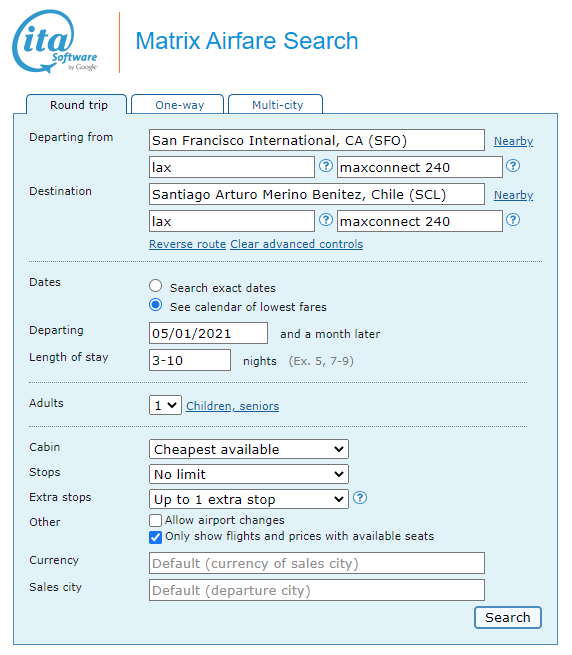Click Clear advanced controls link
This screenshot has width=572, height=655.
(297, 244)
